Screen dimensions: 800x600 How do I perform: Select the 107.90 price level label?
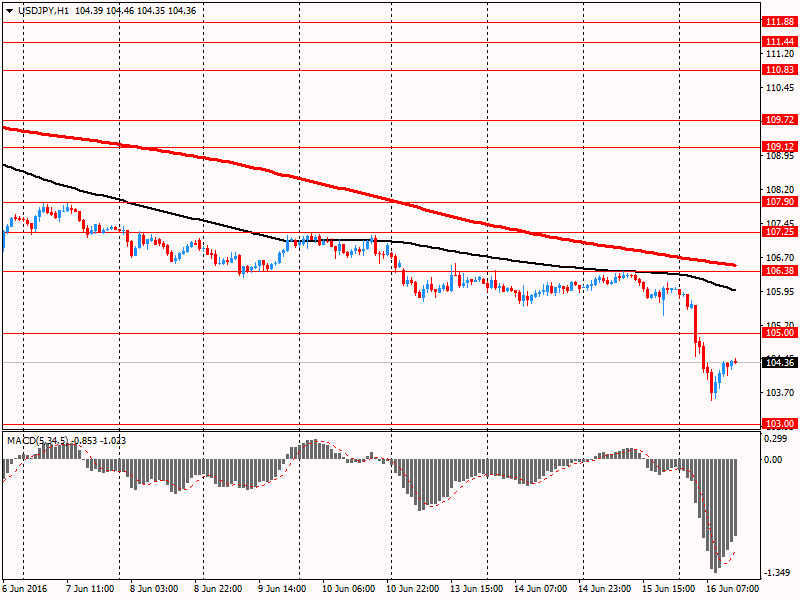780,202
